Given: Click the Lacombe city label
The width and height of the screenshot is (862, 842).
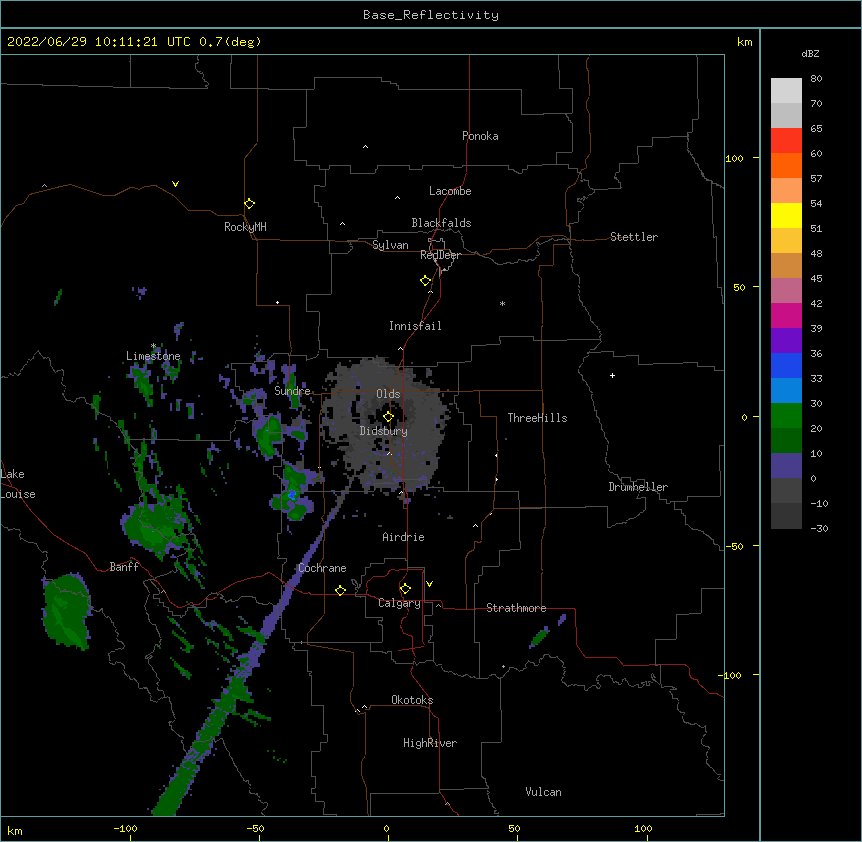Looking at the screenshot, I should (x=450, y=191).
